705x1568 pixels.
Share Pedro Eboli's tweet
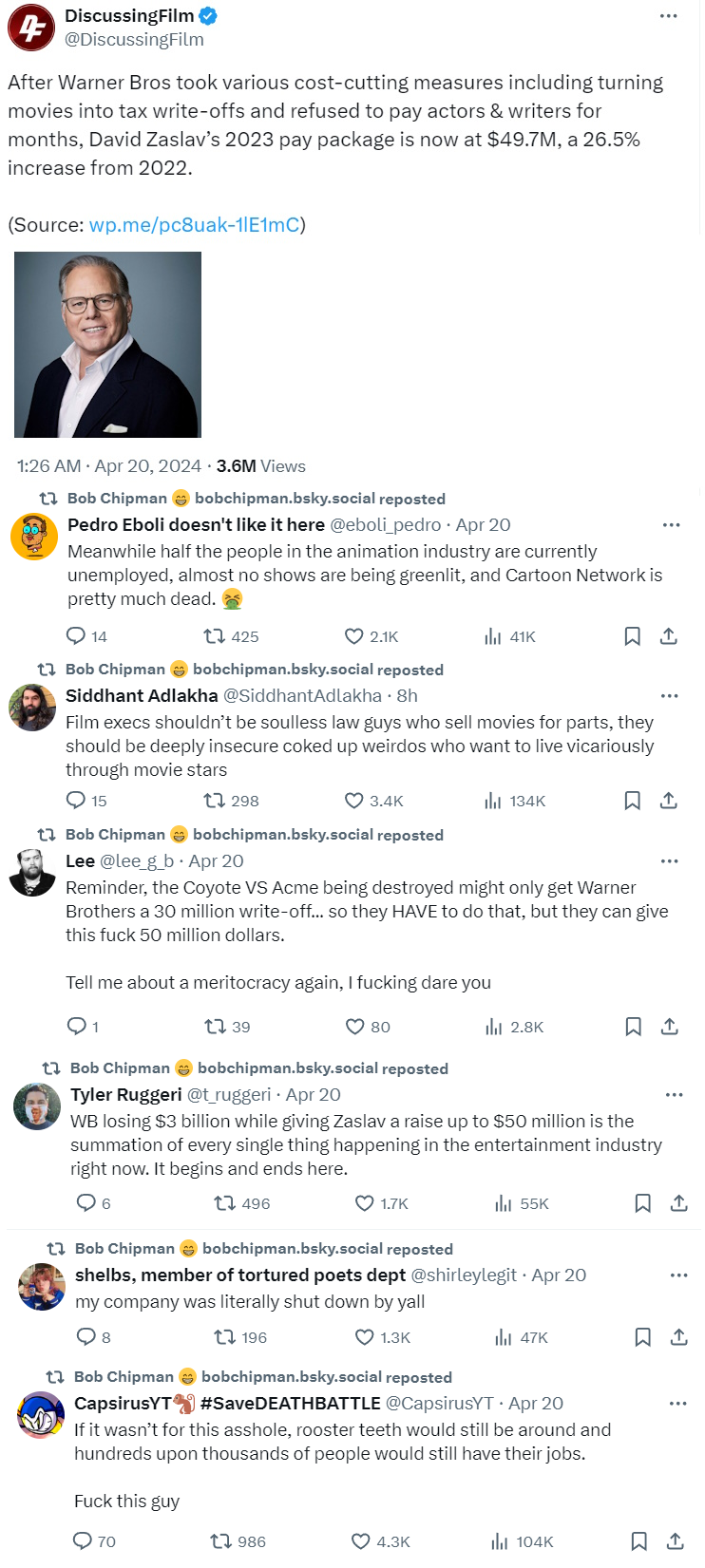click(669, 636)
